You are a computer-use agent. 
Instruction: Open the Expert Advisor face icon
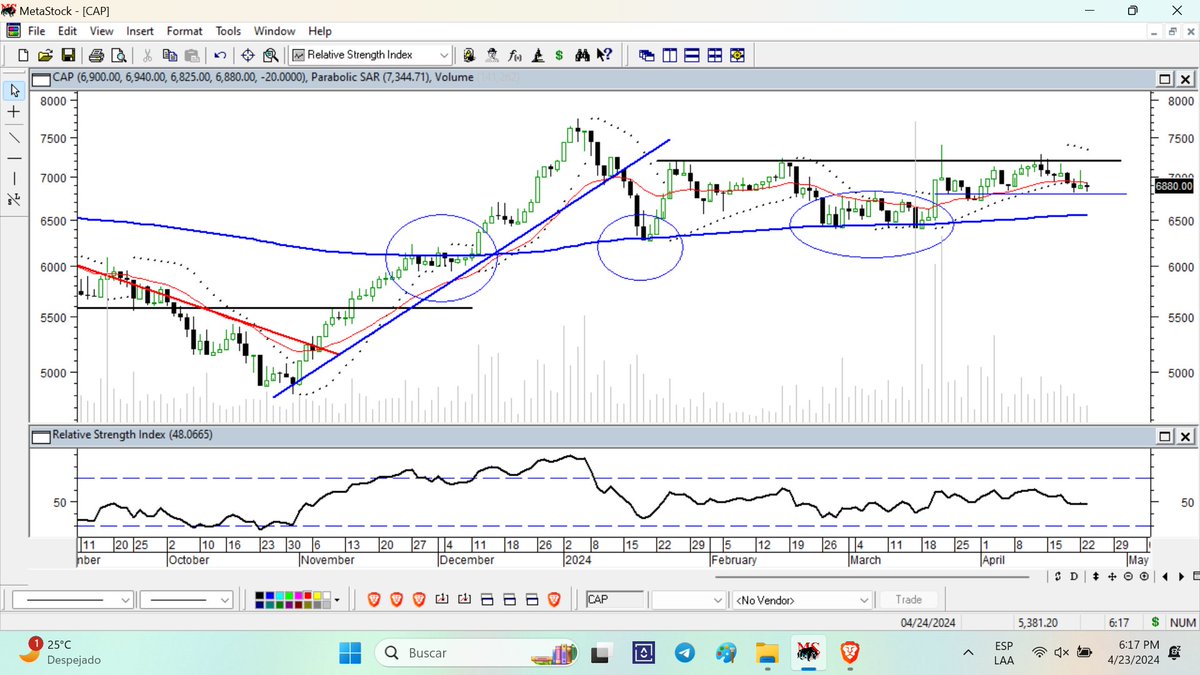click(468, 55)
